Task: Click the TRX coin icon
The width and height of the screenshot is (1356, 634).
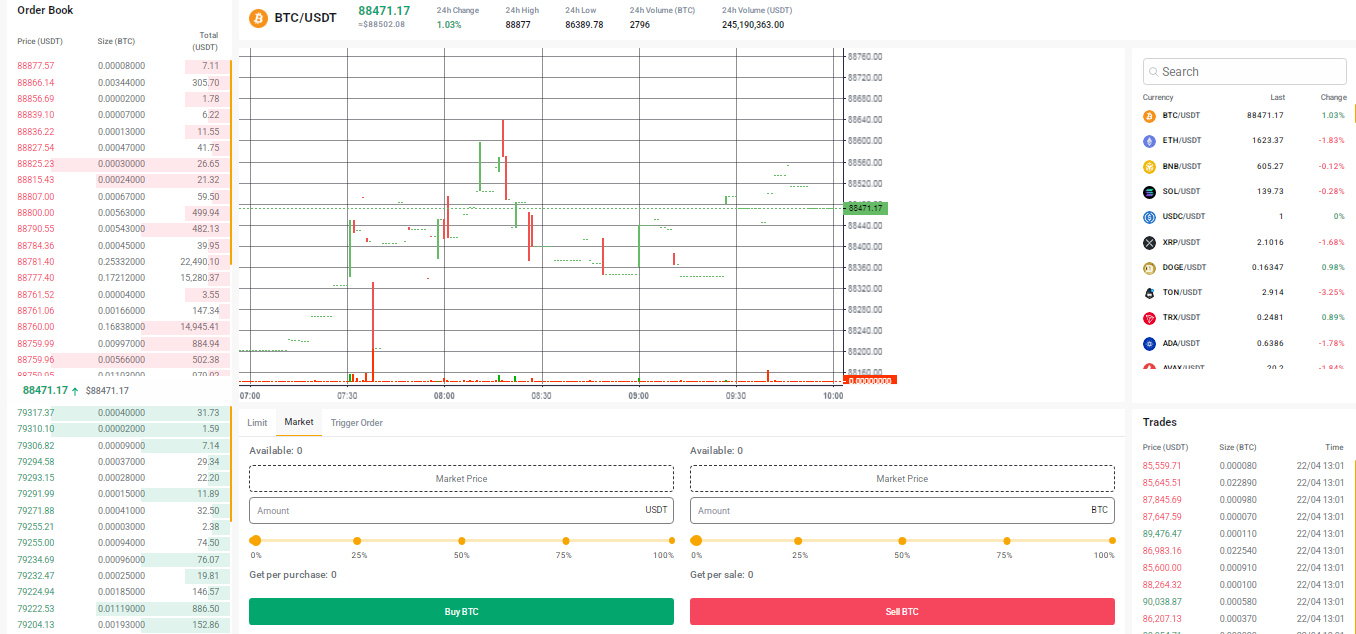Action: [1148, 318]
